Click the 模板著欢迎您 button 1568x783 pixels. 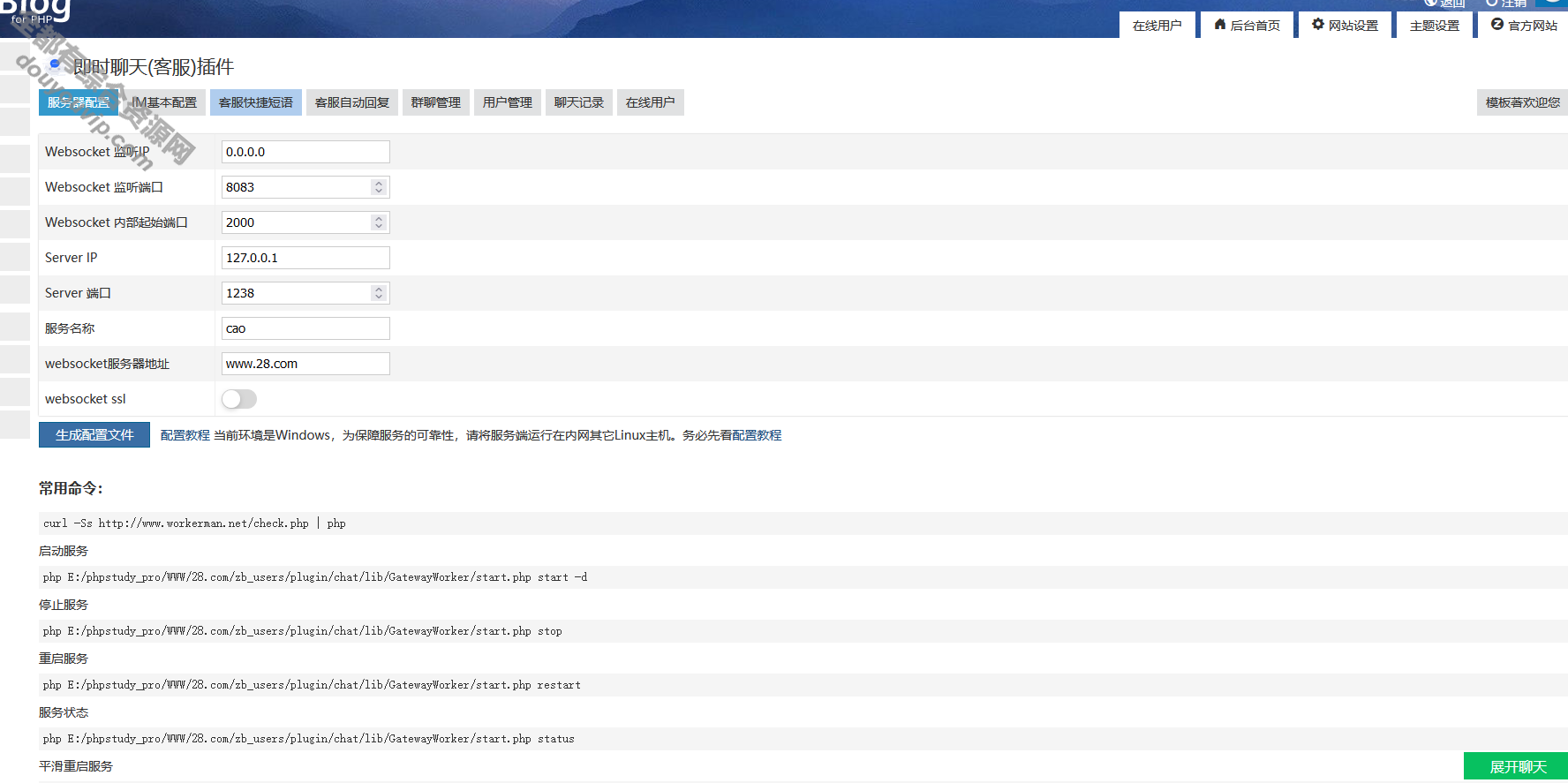coord(1522,102)
